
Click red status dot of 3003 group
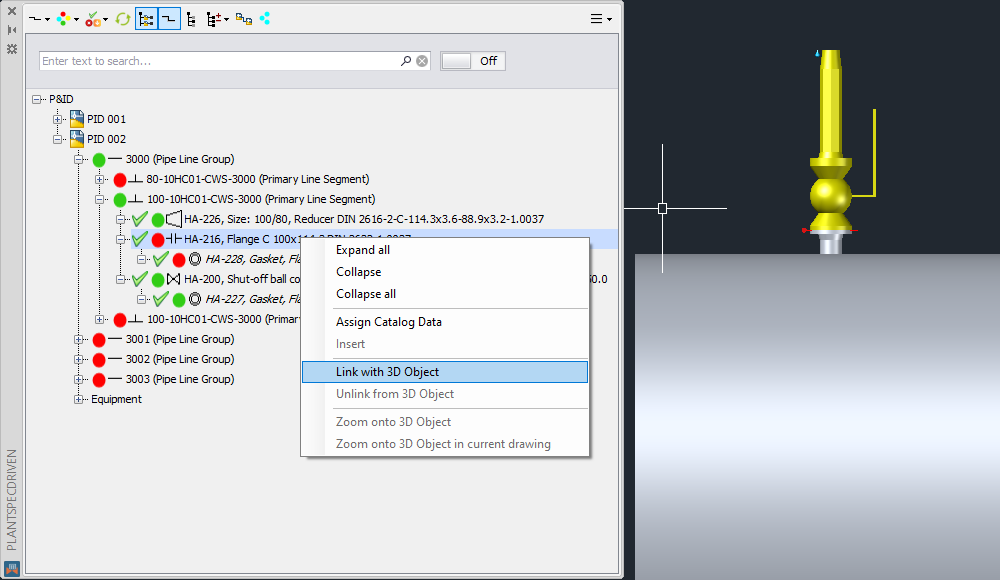tap(99, 380)
